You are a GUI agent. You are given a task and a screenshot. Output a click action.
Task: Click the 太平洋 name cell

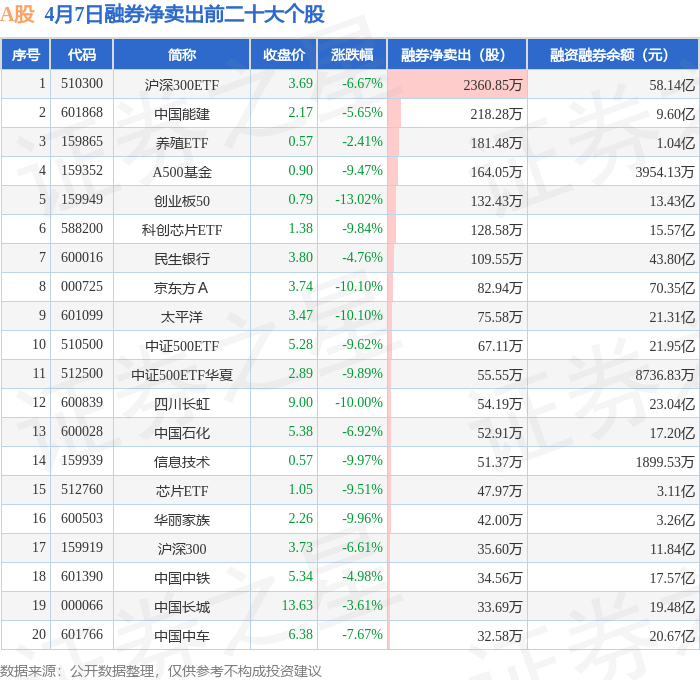click(182, 317)
